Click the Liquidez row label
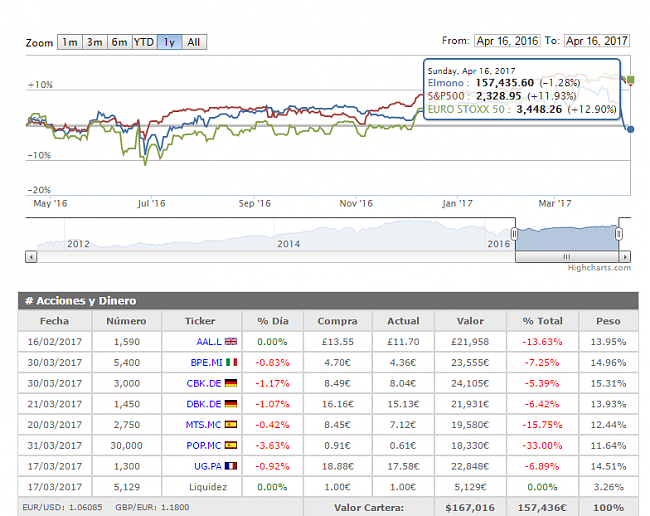650x516 pixels. 208,487
